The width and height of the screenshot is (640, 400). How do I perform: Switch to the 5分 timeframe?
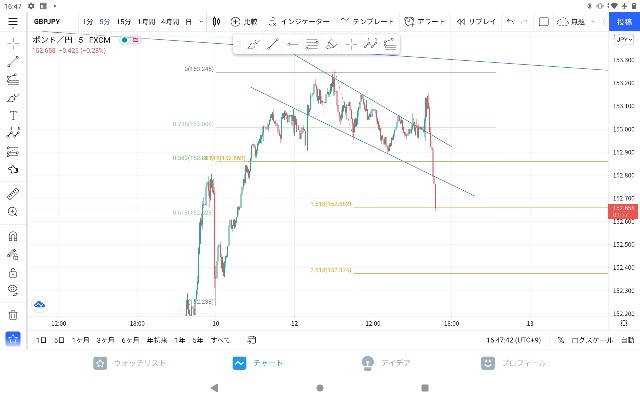click(105, 22)
